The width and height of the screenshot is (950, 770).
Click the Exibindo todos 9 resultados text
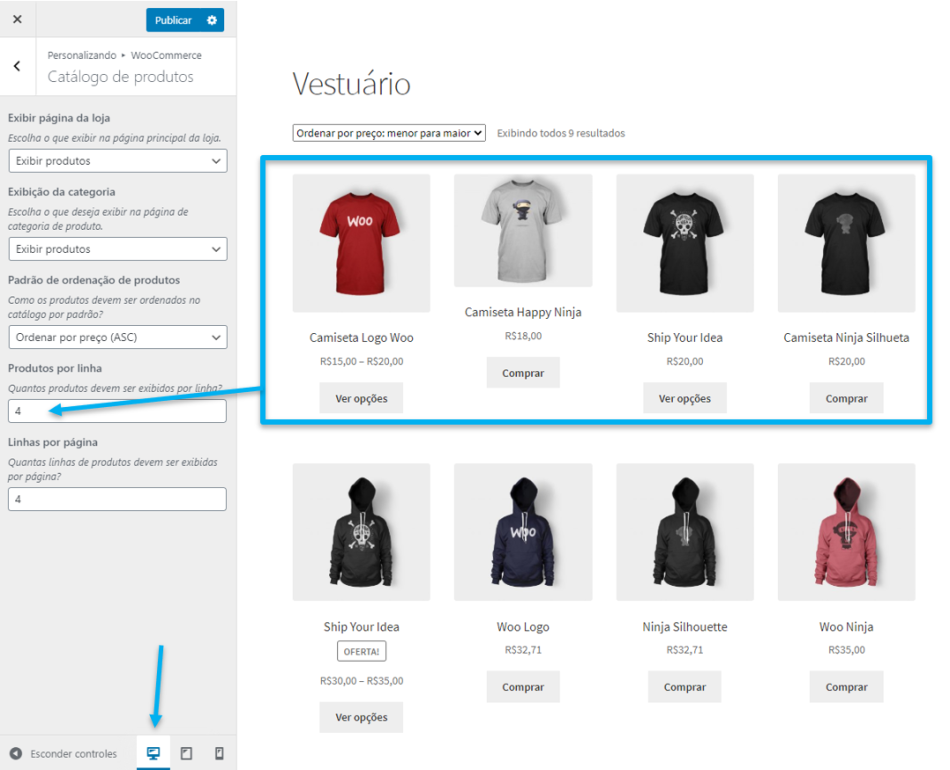click(561, 133)
